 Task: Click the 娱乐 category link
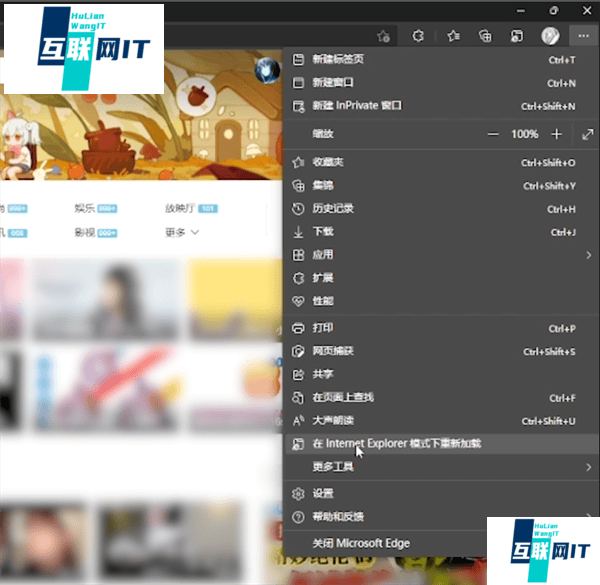(x=84, y=209)
